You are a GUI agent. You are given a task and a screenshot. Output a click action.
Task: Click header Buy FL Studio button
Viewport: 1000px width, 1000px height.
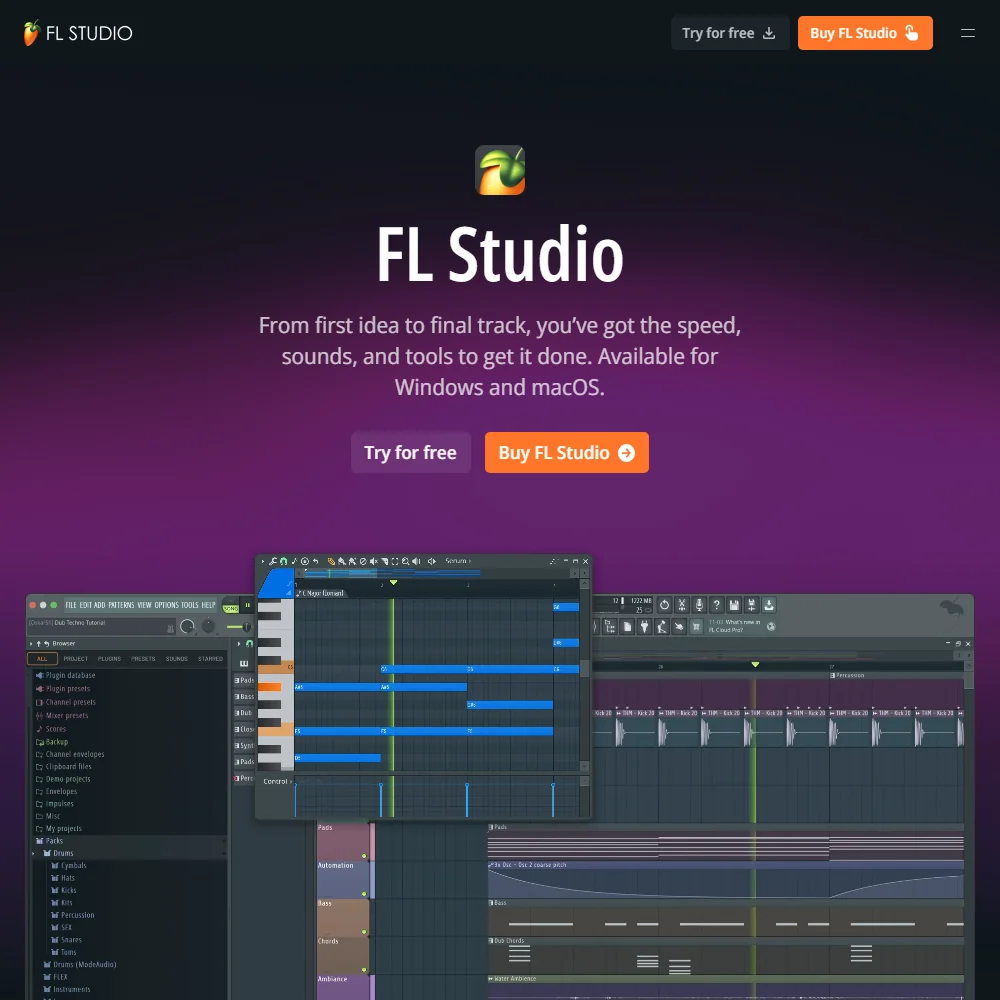(865, 33)
